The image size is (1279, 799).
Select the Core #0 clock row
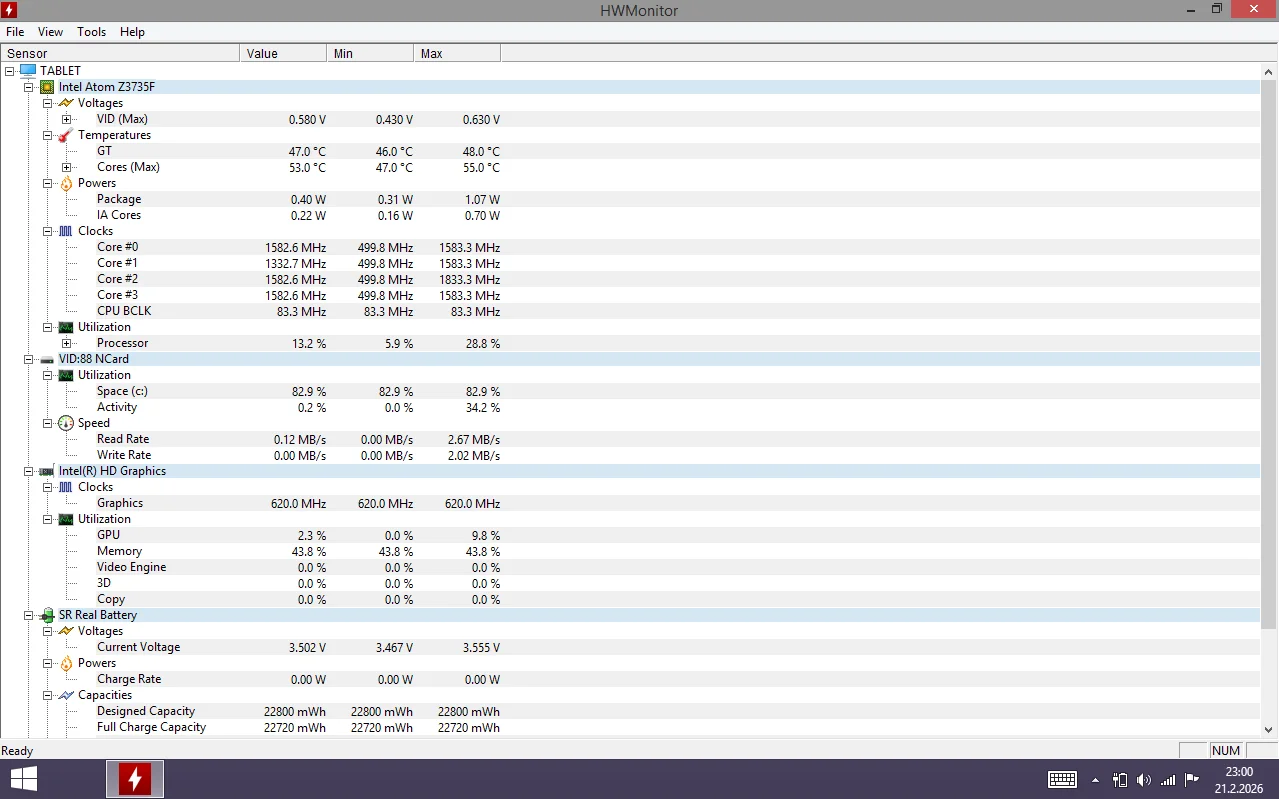(x=630, y=247)
